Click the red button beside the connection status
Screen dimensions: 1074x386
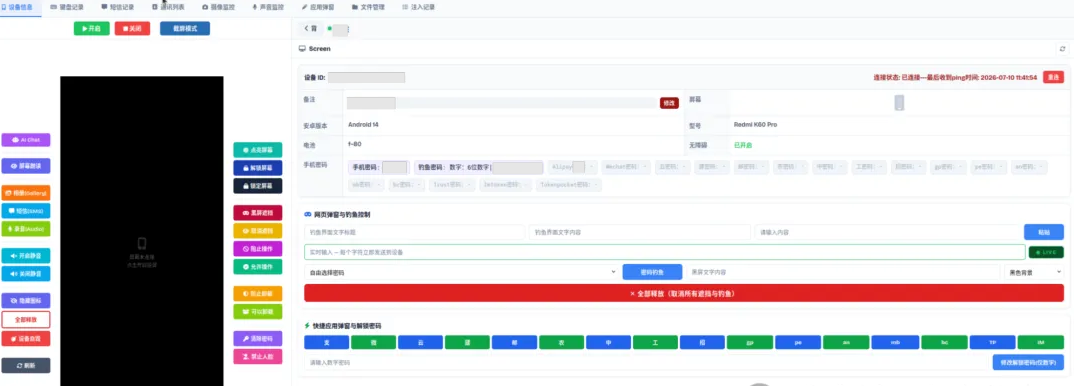(x=1053, y=77)
